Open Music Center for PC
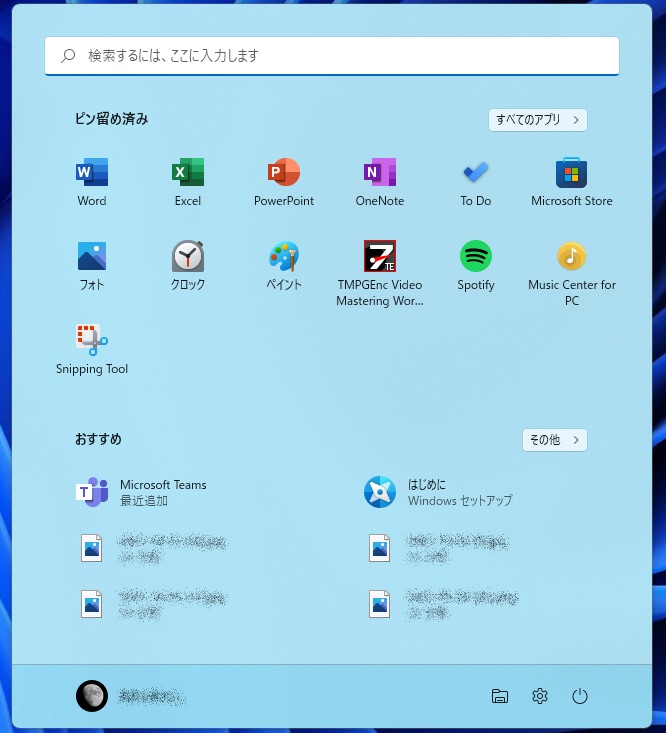 572,273
